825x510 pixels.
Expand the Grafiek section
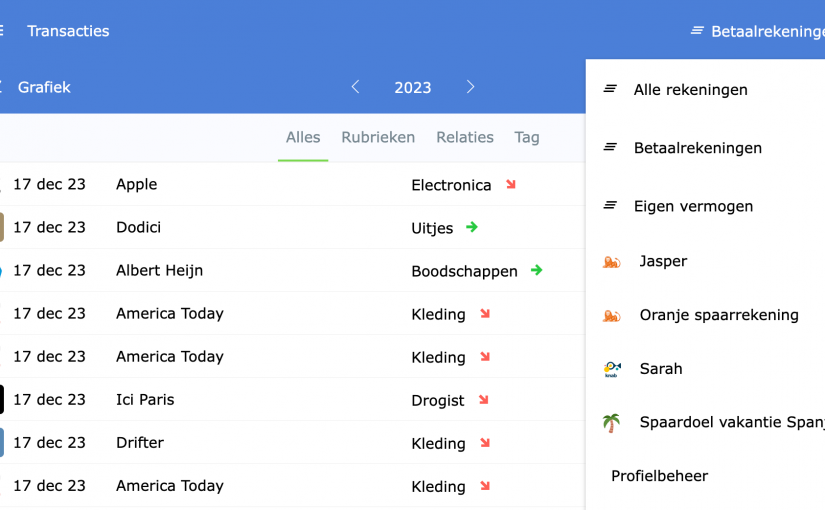[44, 87]
